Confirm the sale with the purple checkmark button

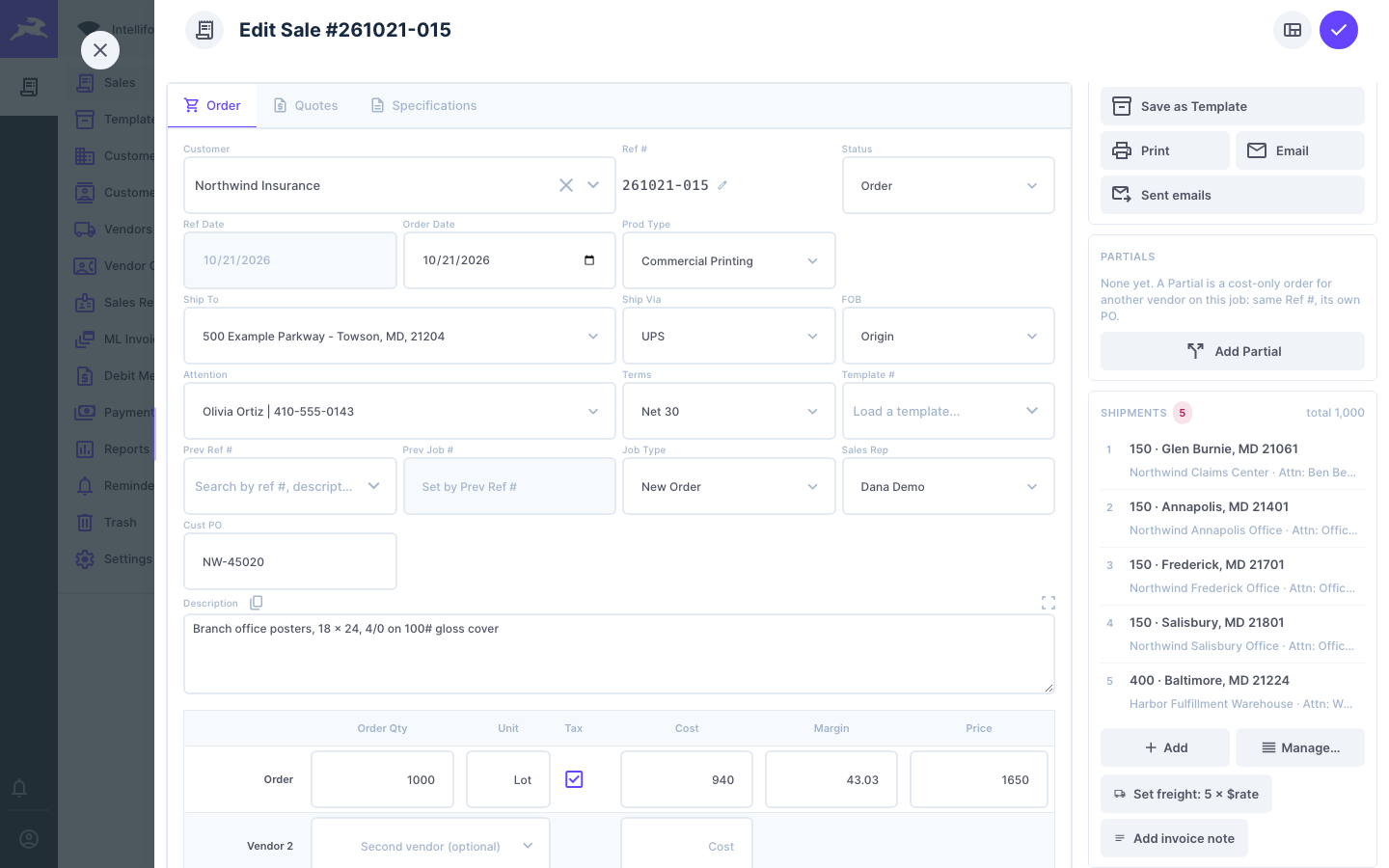tap(1339, 30)
